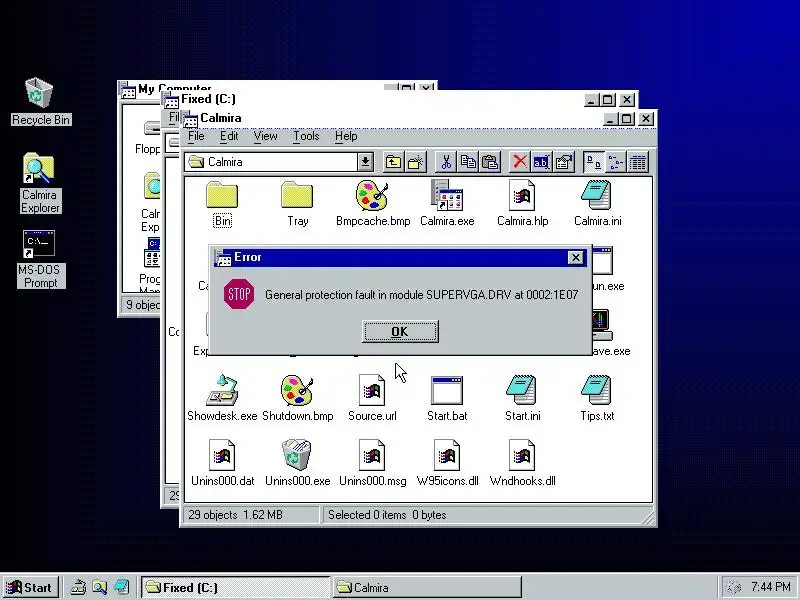Switch to Calmira taskbar button
Viewport: 800px width, 600px height.
tap(427, 588)
